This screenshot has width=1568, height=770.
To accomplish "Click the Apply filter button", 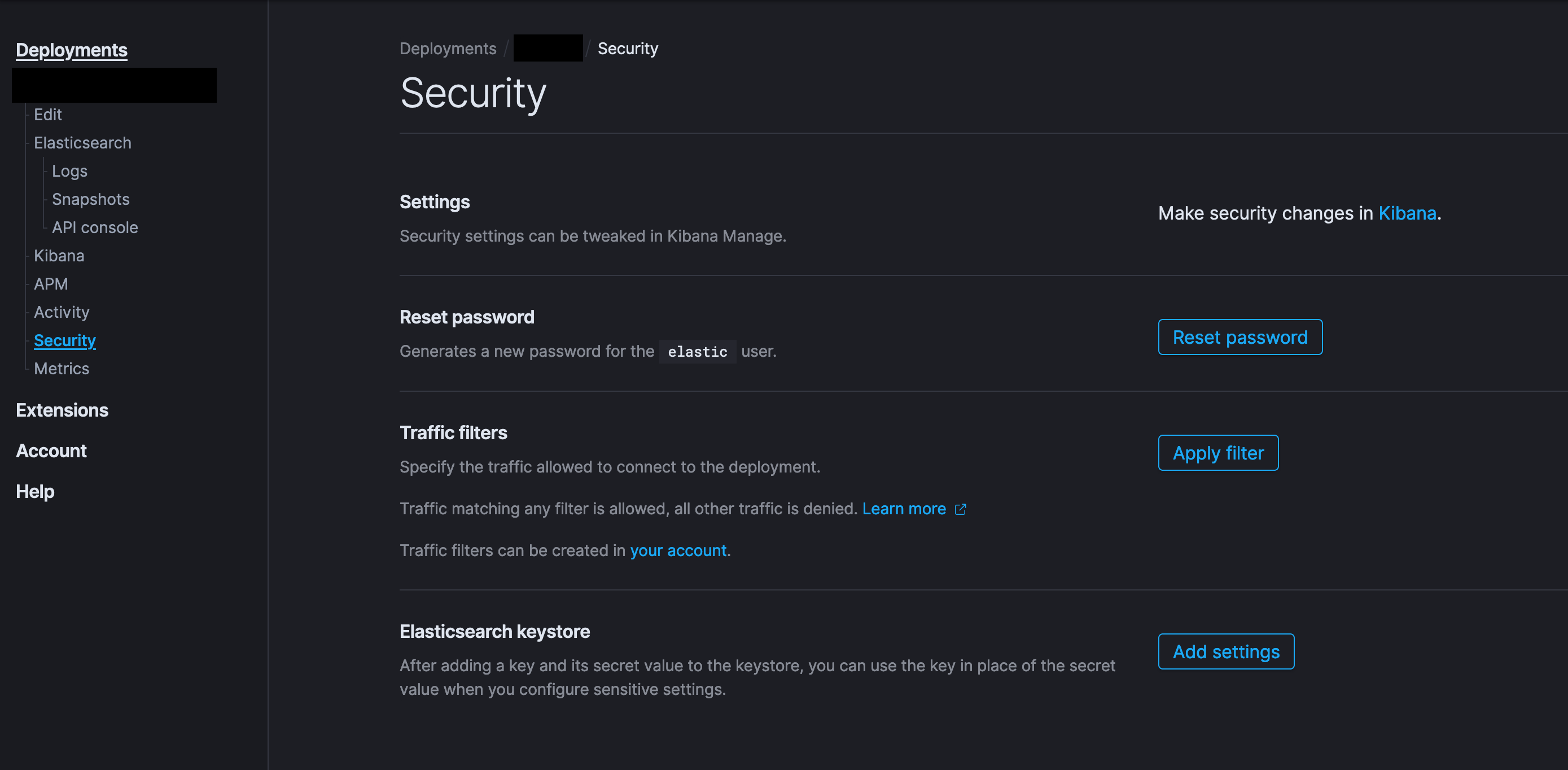I will tap(1218, 453).
